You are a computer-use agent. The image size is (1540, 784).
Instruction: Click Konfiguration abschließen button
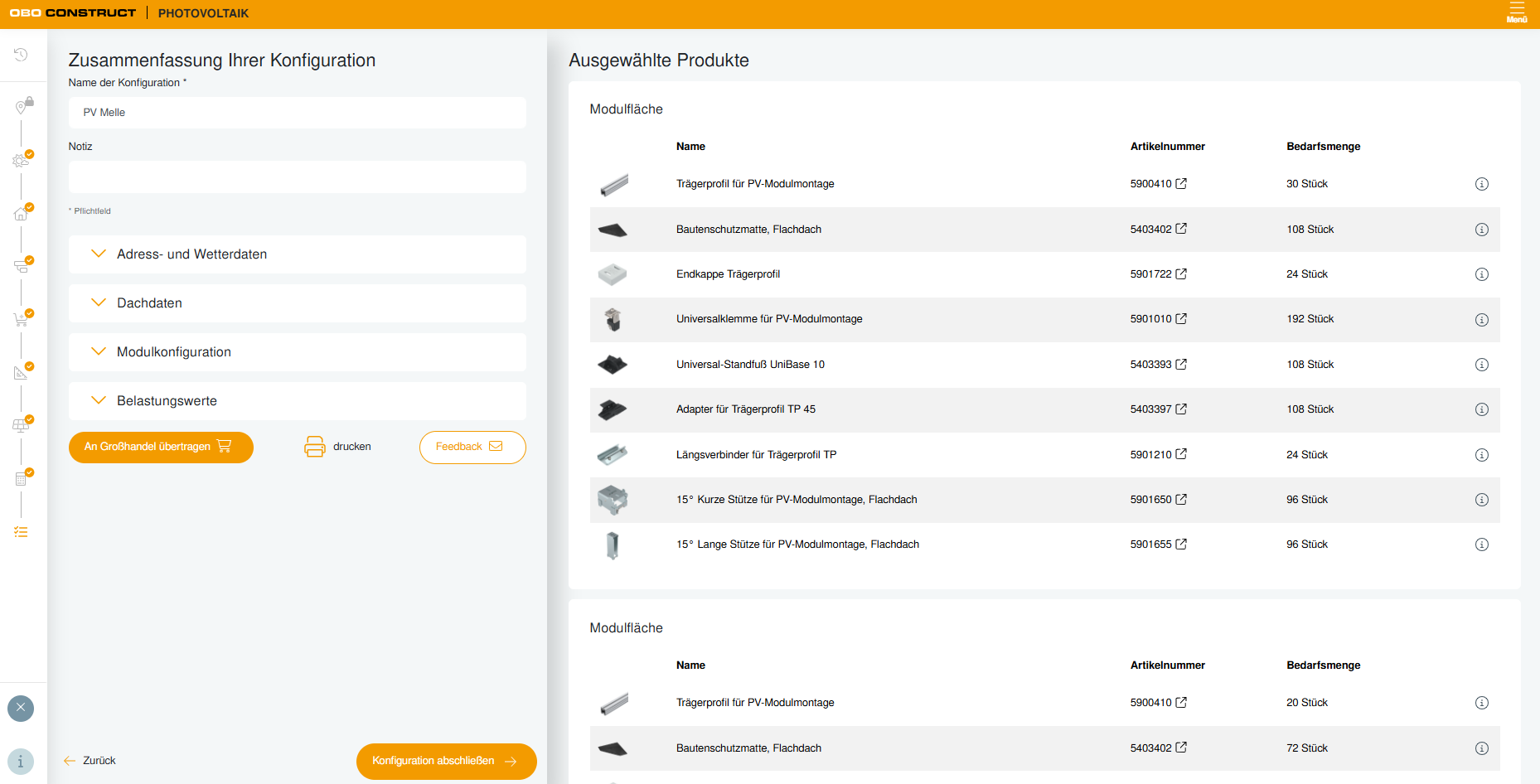[x=446, y=761]
